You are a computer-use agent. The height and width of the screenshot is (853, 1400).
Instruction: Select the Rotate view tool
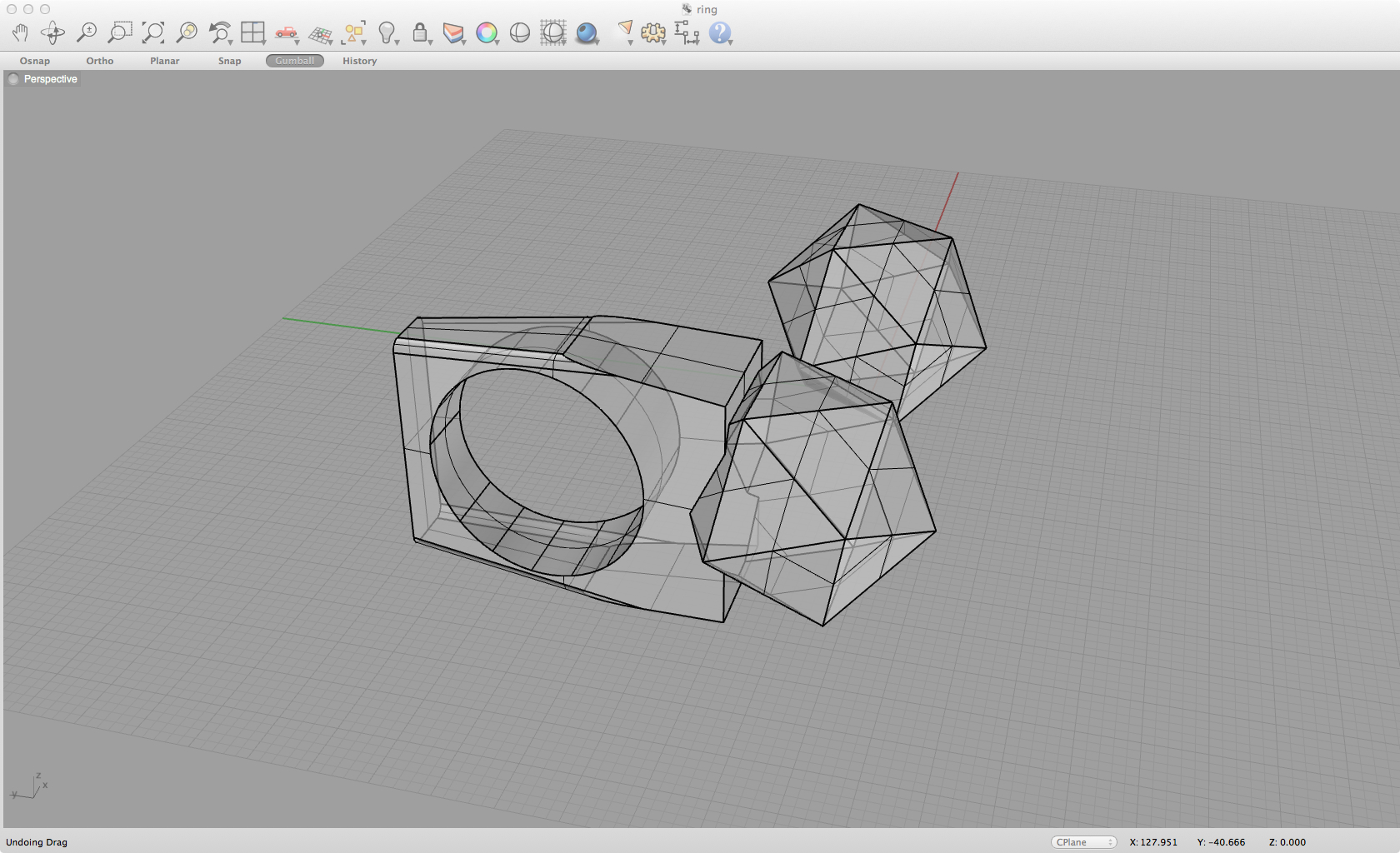53,33
